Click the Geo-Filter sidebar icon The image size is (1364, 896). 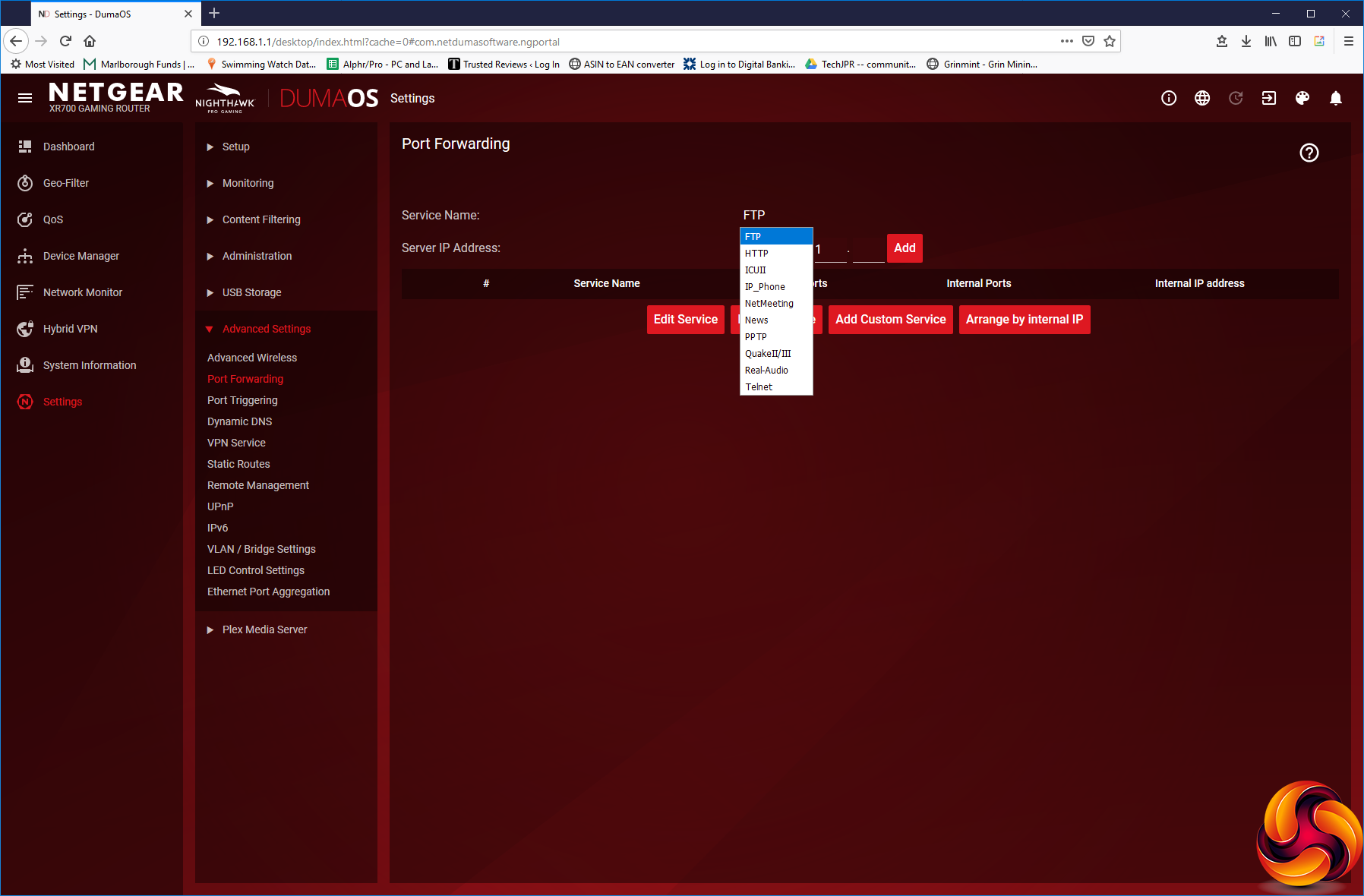tap(25, 183)
